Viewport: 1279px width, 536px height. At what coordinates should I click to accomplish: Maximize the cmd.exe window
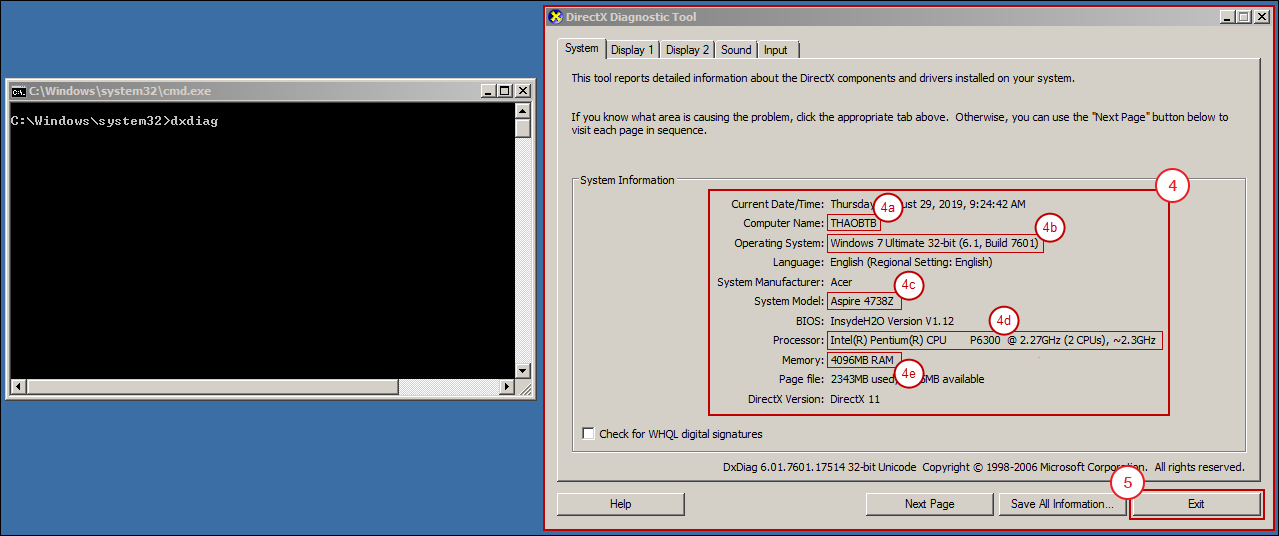tap(505, 91)
